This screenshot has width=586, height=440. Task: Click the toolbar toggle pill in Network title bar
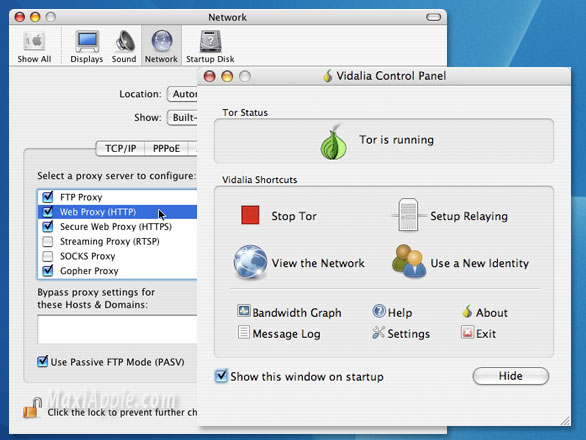pyautogui.click(x=434, y=17)
